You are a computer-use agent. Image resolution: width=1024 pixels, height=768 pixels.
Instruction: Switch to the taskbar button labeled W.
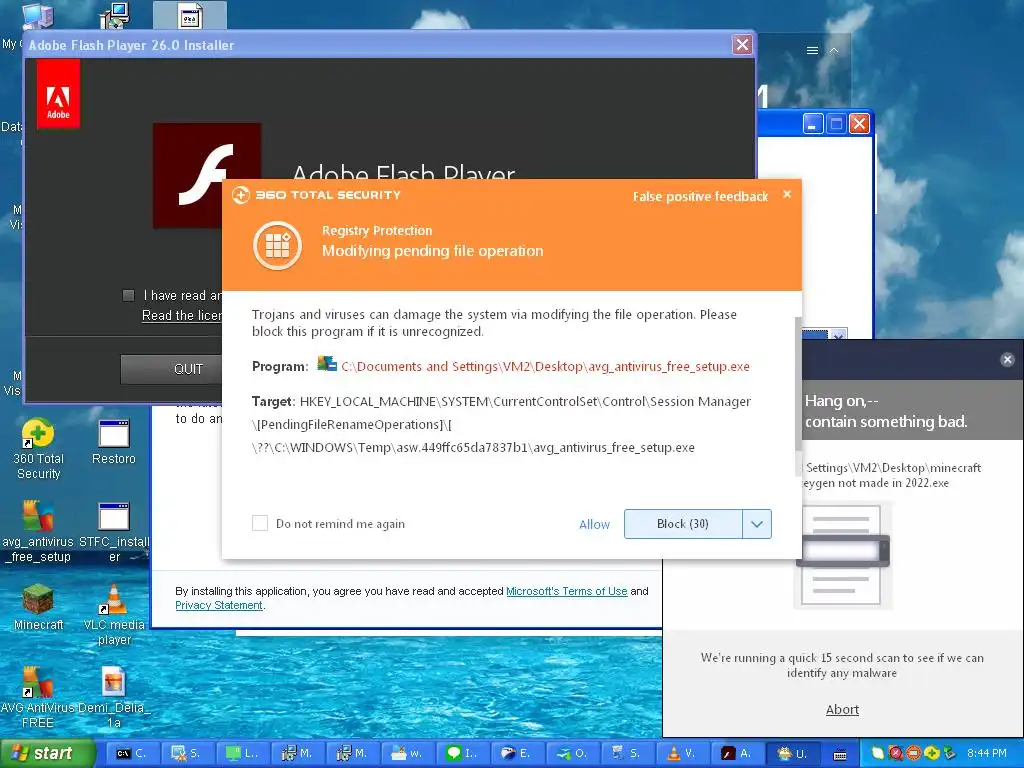point(406,753)
